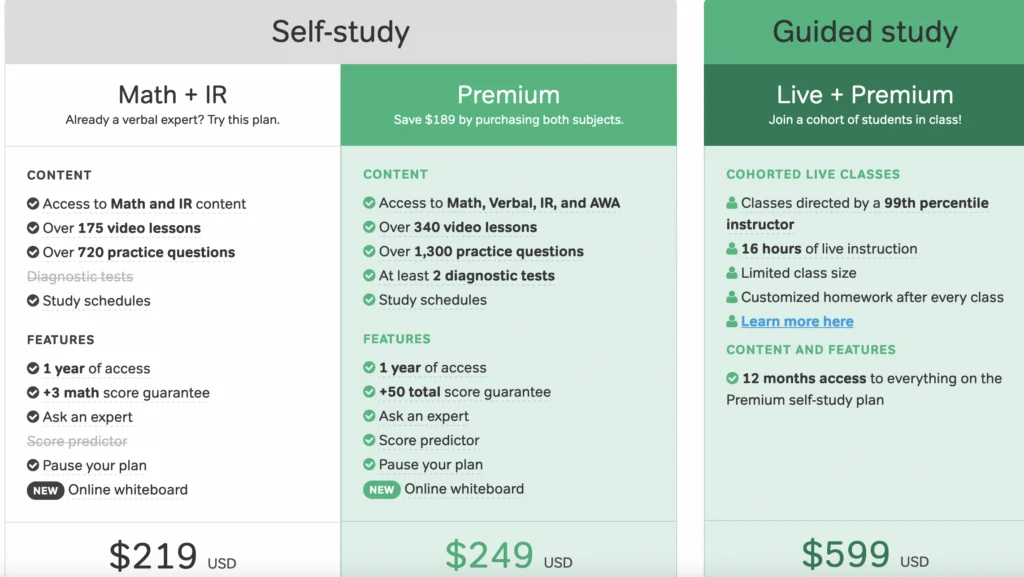Select the Live + Premium plan header
This screenshot has width=1024, height=577.
864,104
